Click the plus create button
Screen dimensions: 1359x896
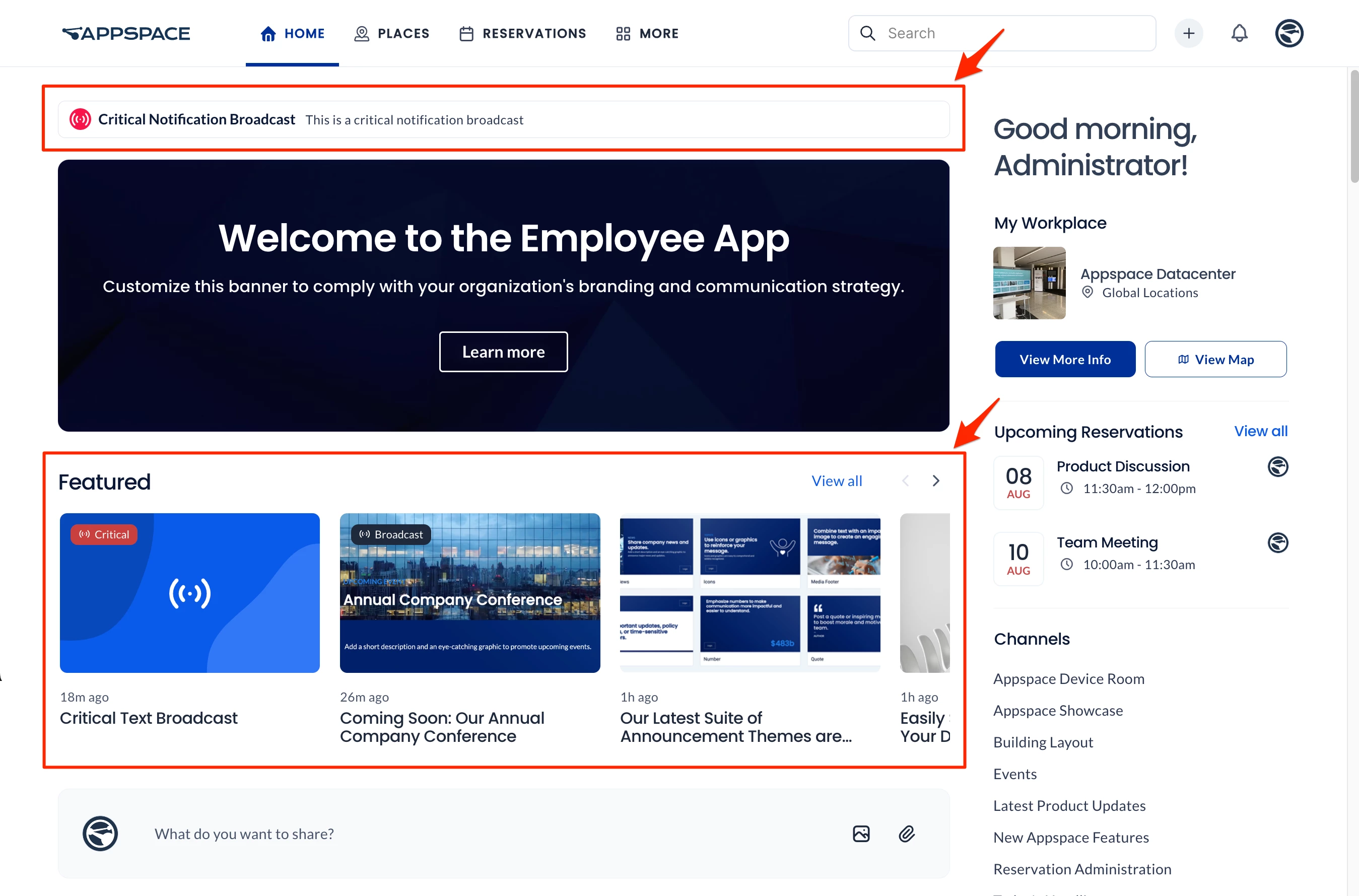coord(1188,33)
